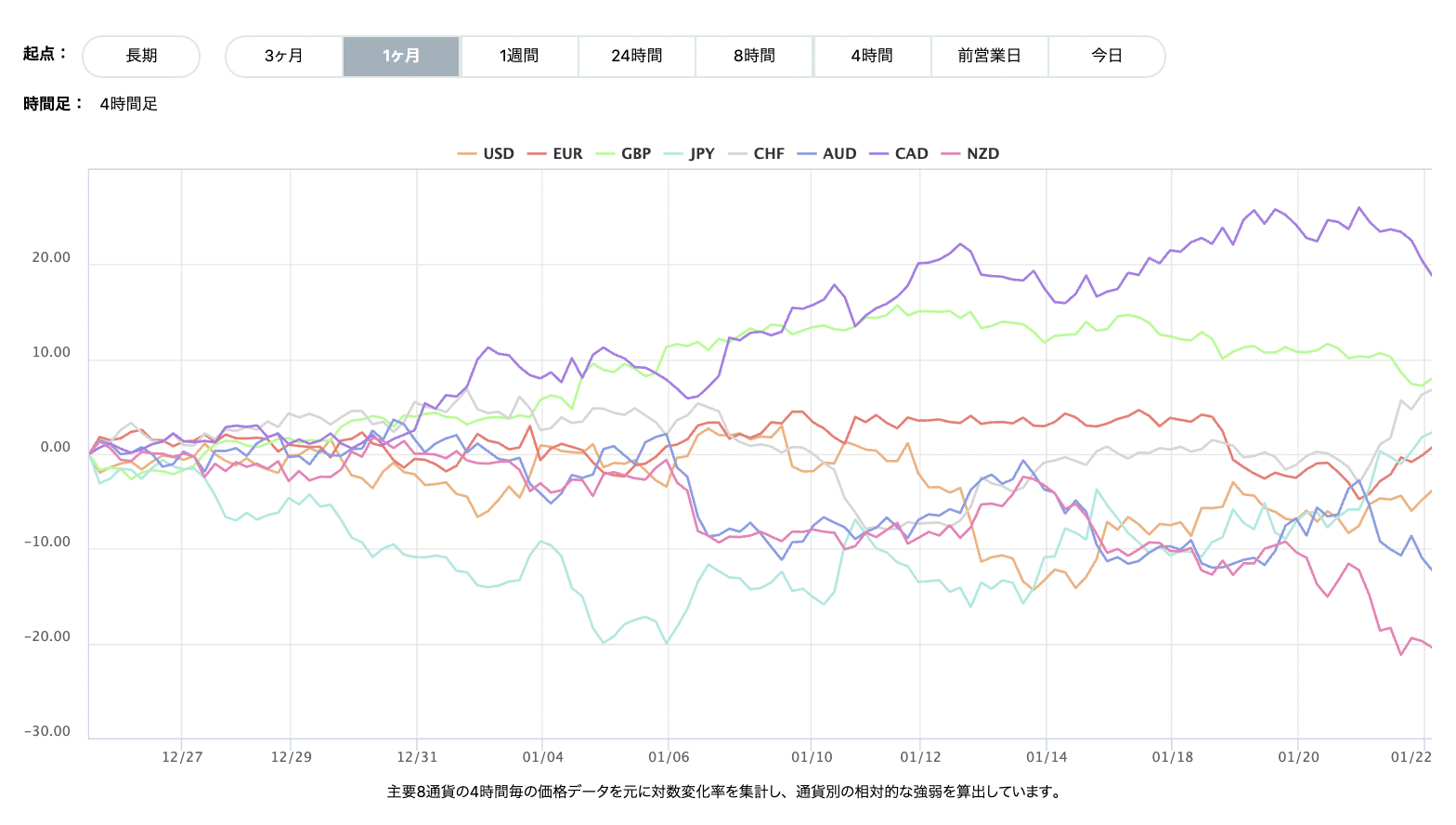1456x825 pixels.
Task: Toggle USD series in chart legend
Action: [487, 154]
